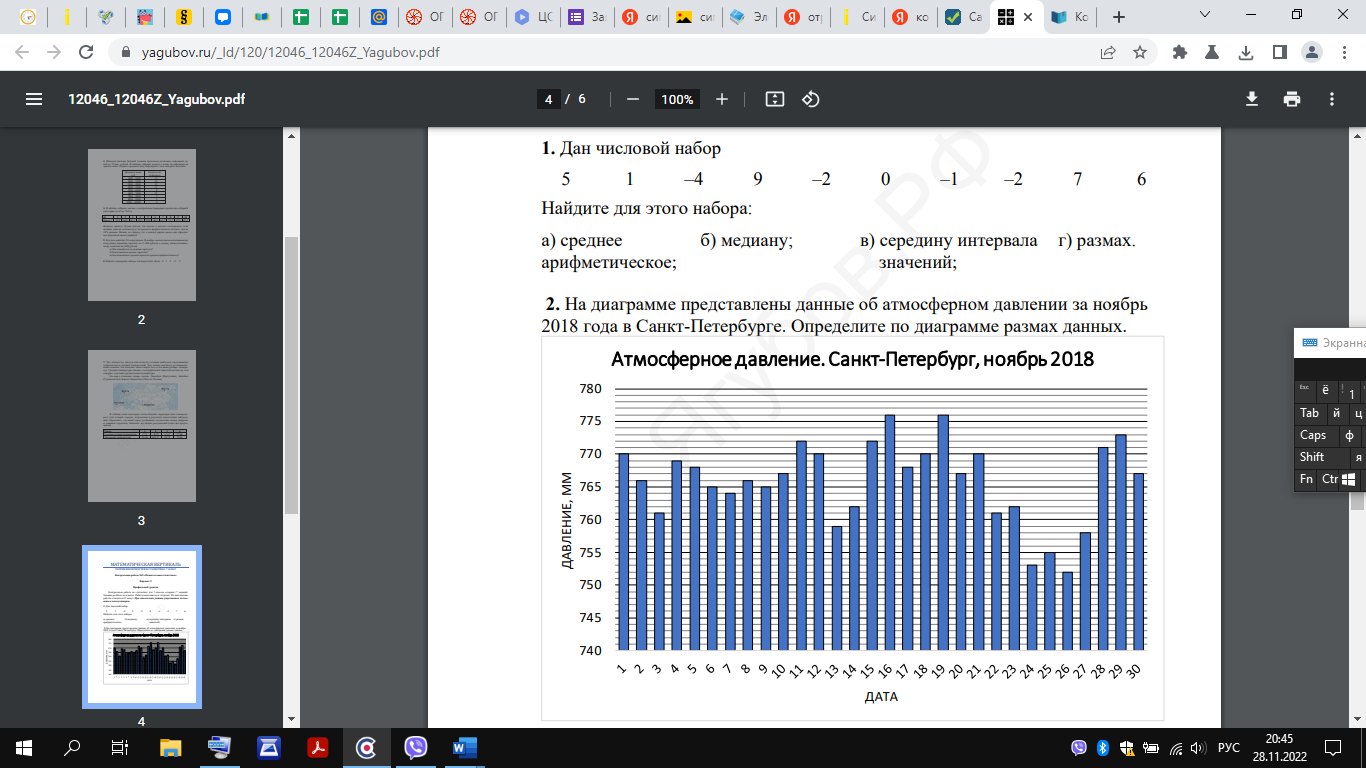The width and height of the screenshot is (1366, 768).
Task: Select page 4 thumbnail
Action: [x=141, y=627]
